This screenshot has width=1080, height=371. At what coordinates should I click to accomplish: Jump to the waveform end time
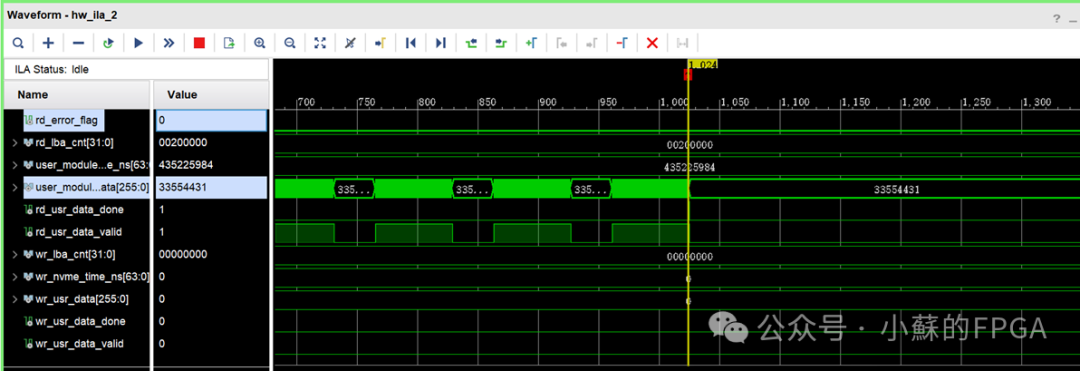coord(441,43)
